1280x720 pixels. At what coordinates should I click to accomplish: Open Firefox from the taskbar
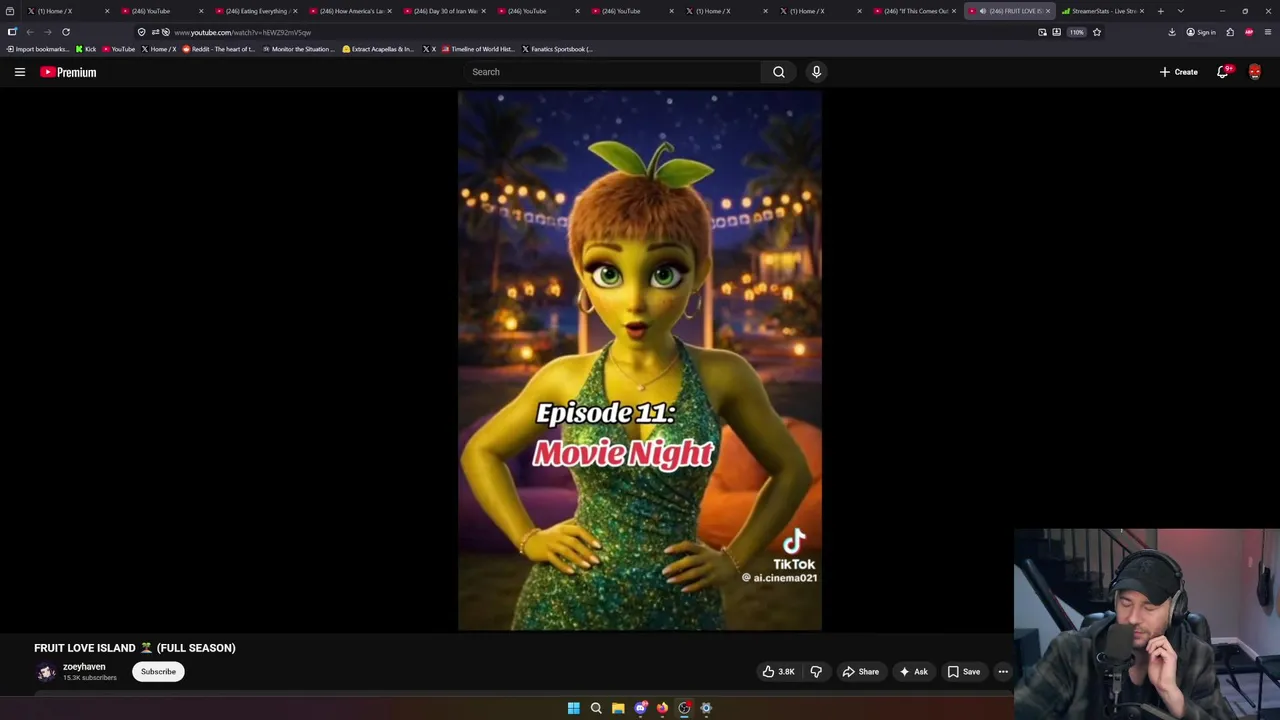pyautogui.click(x=662, y=708)
